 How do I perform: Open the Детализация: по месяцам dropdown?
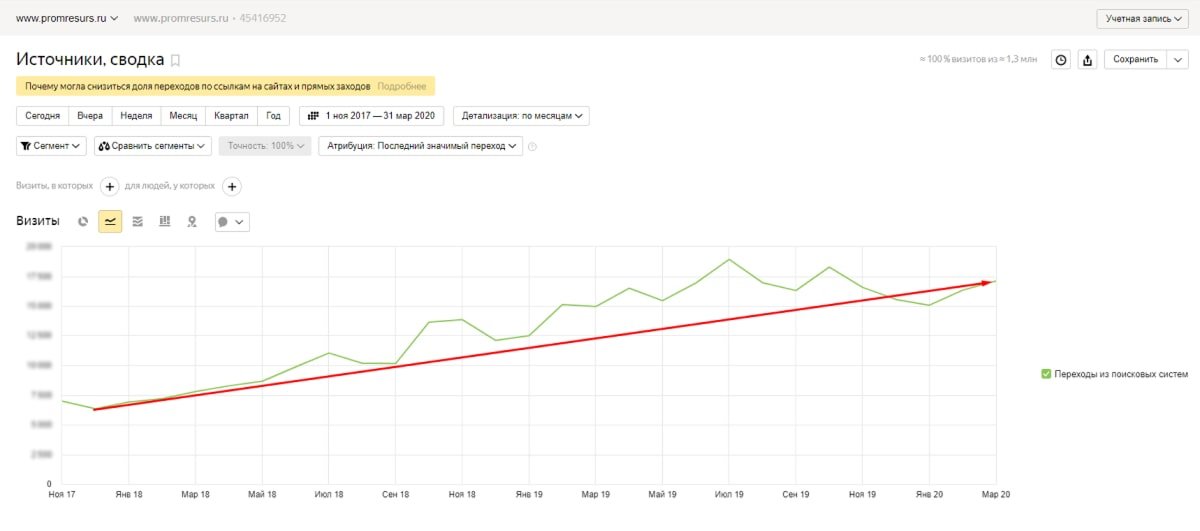click(x=521, y=116)
